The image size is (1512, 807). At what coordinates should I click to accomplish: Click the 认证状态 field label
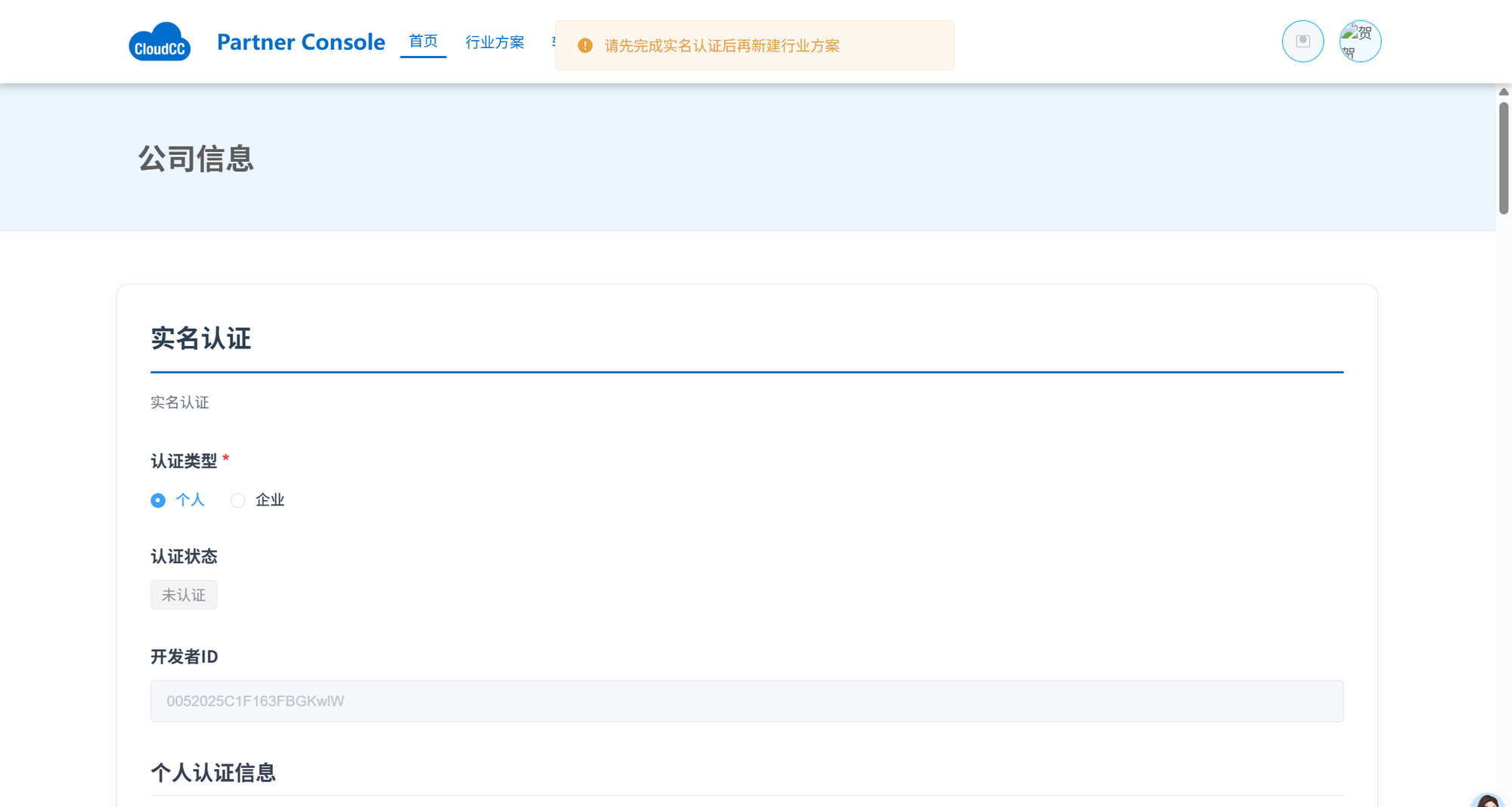coord(184,557)
